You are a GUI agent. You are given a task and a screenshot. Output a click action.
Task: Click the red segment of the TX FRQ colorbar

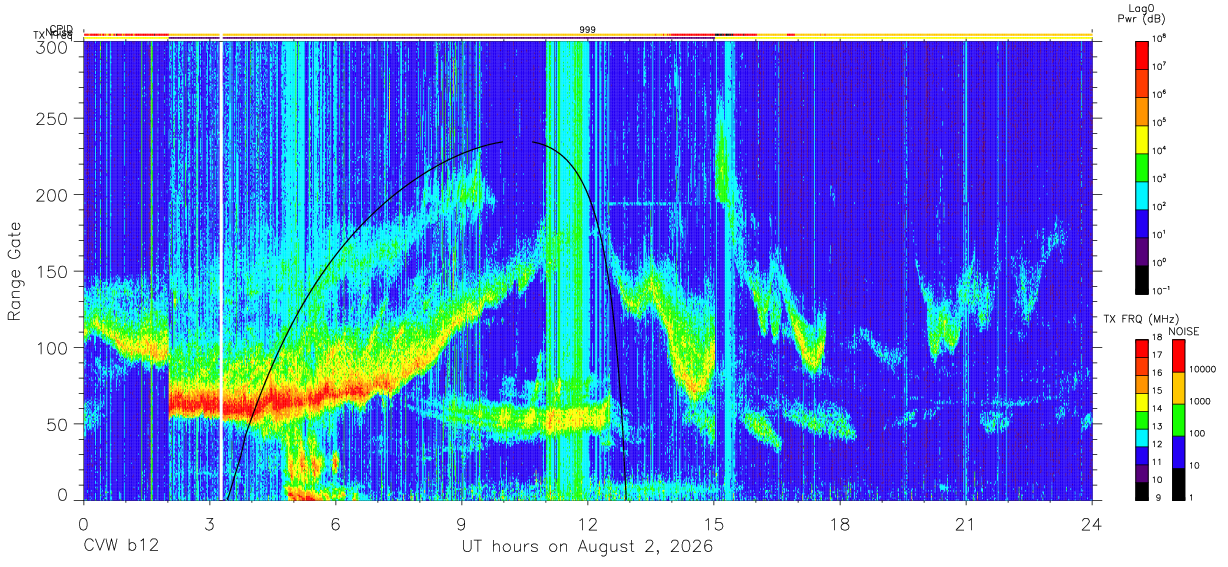(x=1143, y=348)
